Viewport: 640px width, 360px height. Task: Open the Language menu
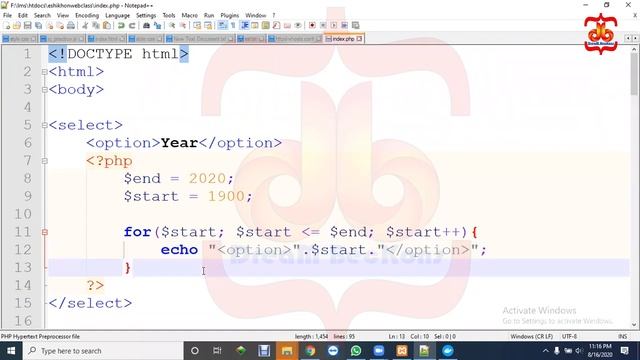pyautogui.click(x=118, y=15)
